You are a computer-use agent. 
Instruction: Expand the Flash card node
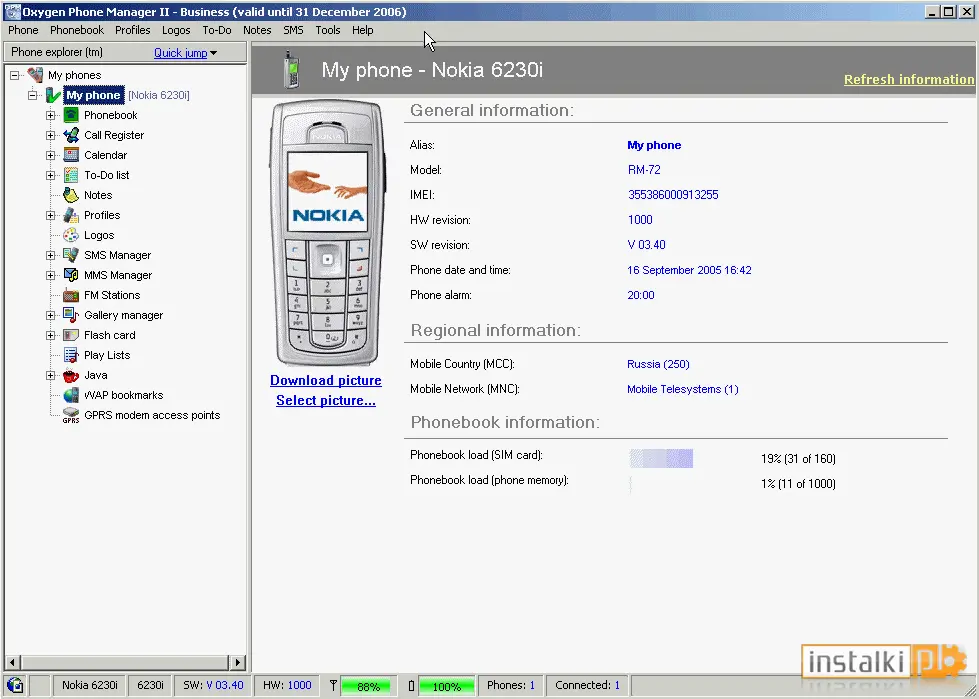click(51, 335)
